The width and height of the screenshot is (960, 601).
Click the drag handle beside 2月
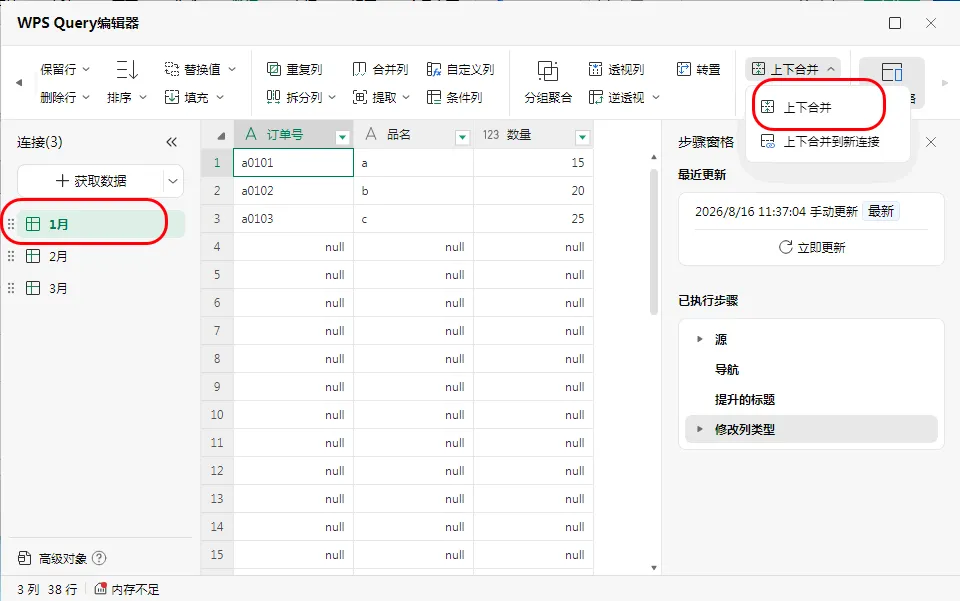[10, 256]
